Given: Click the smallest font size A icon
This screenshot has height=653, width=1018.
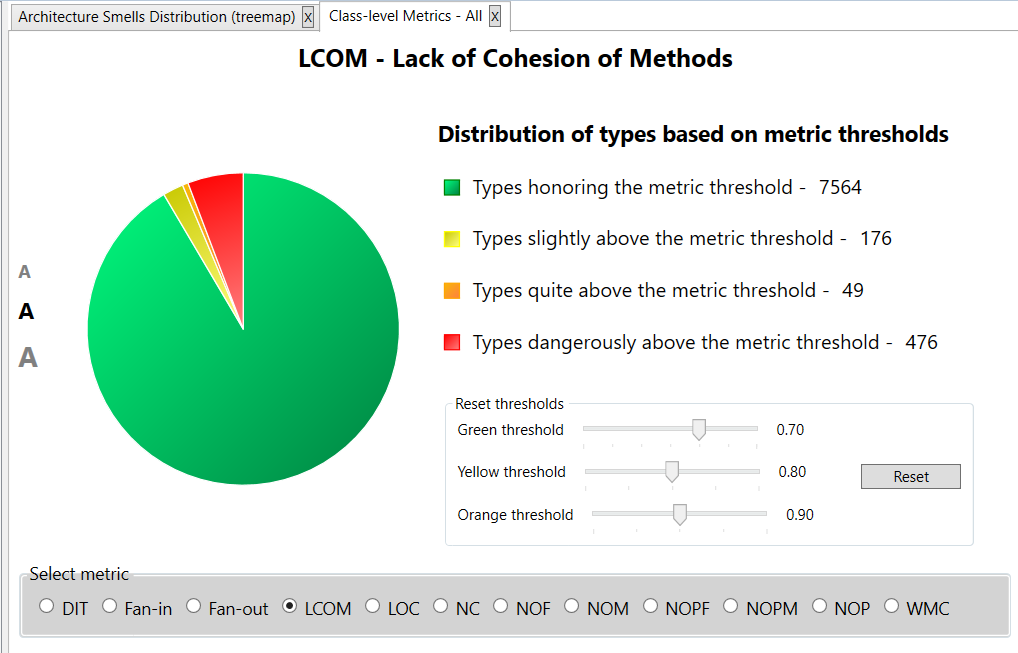Looking at the screenshot, I should click(25, 271).
